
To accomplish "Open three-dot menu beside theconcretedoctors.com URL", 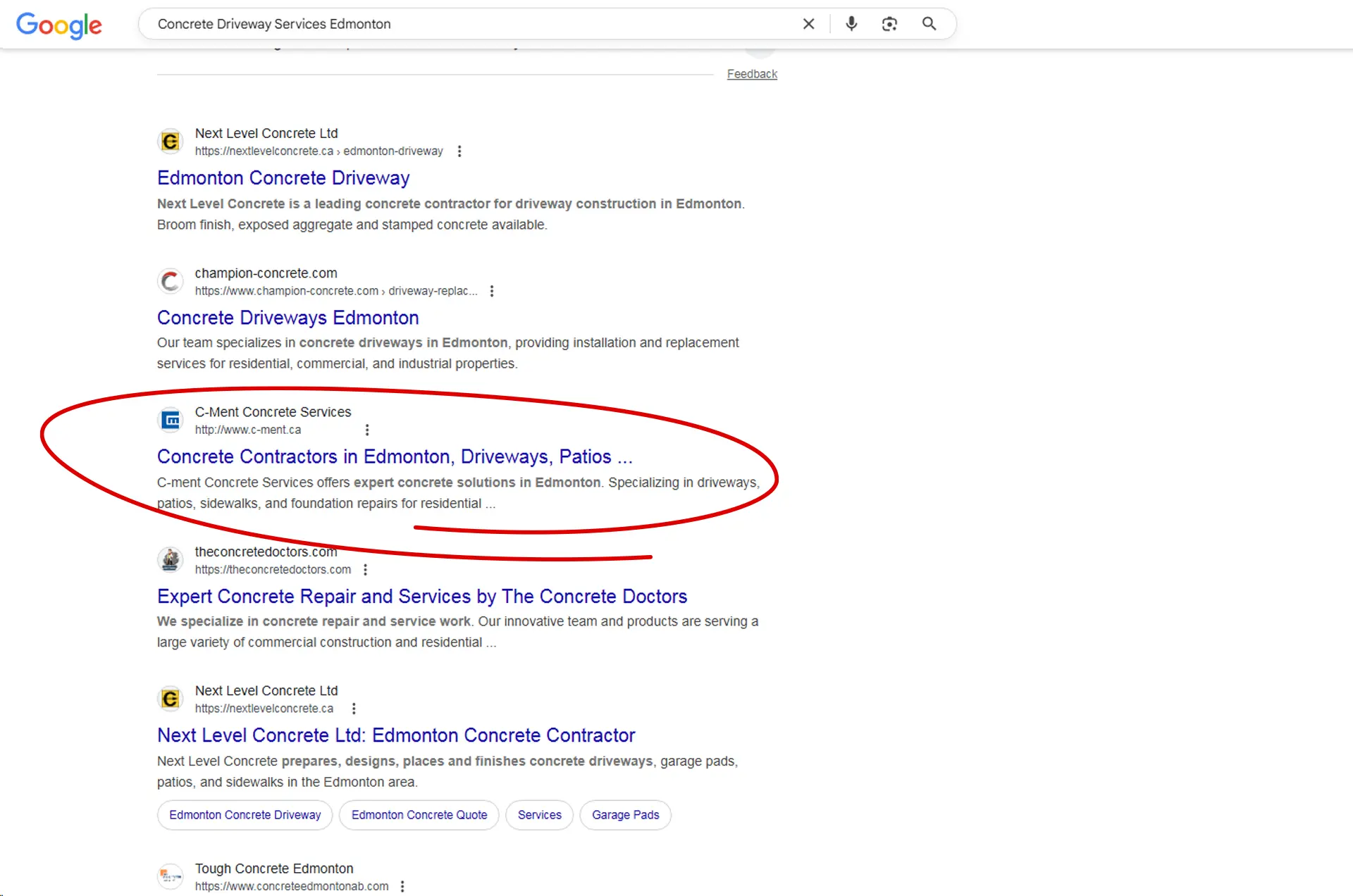I will pos(365,569).
